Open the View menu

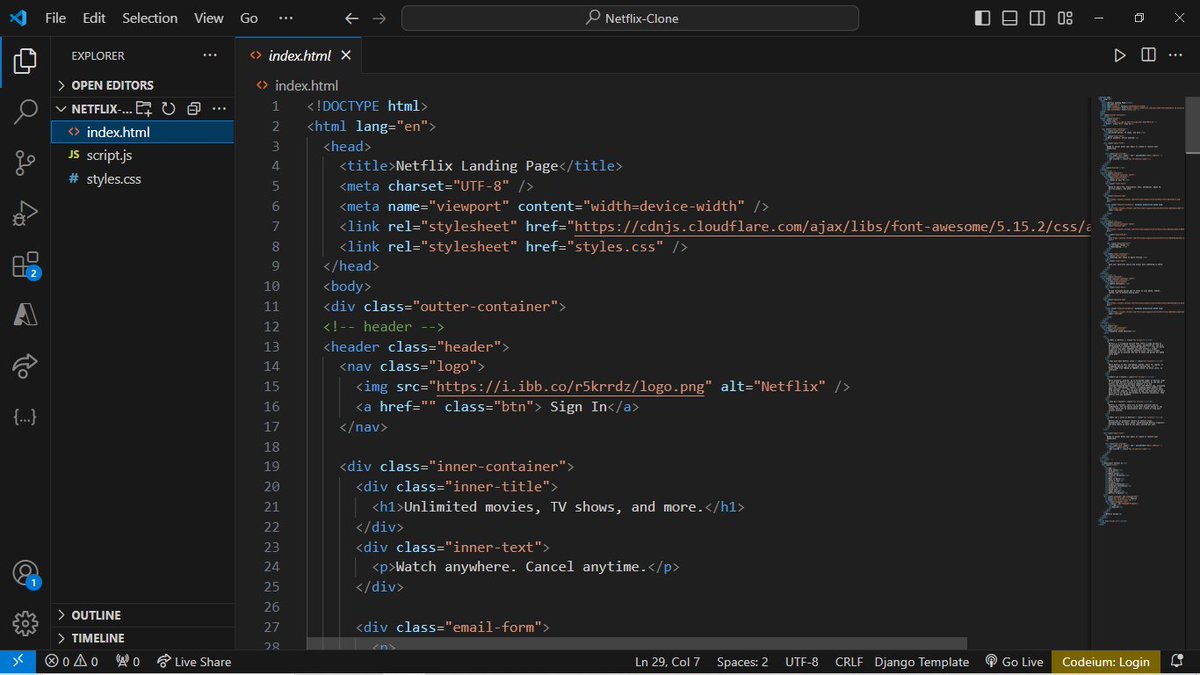(x=209, y=18)
